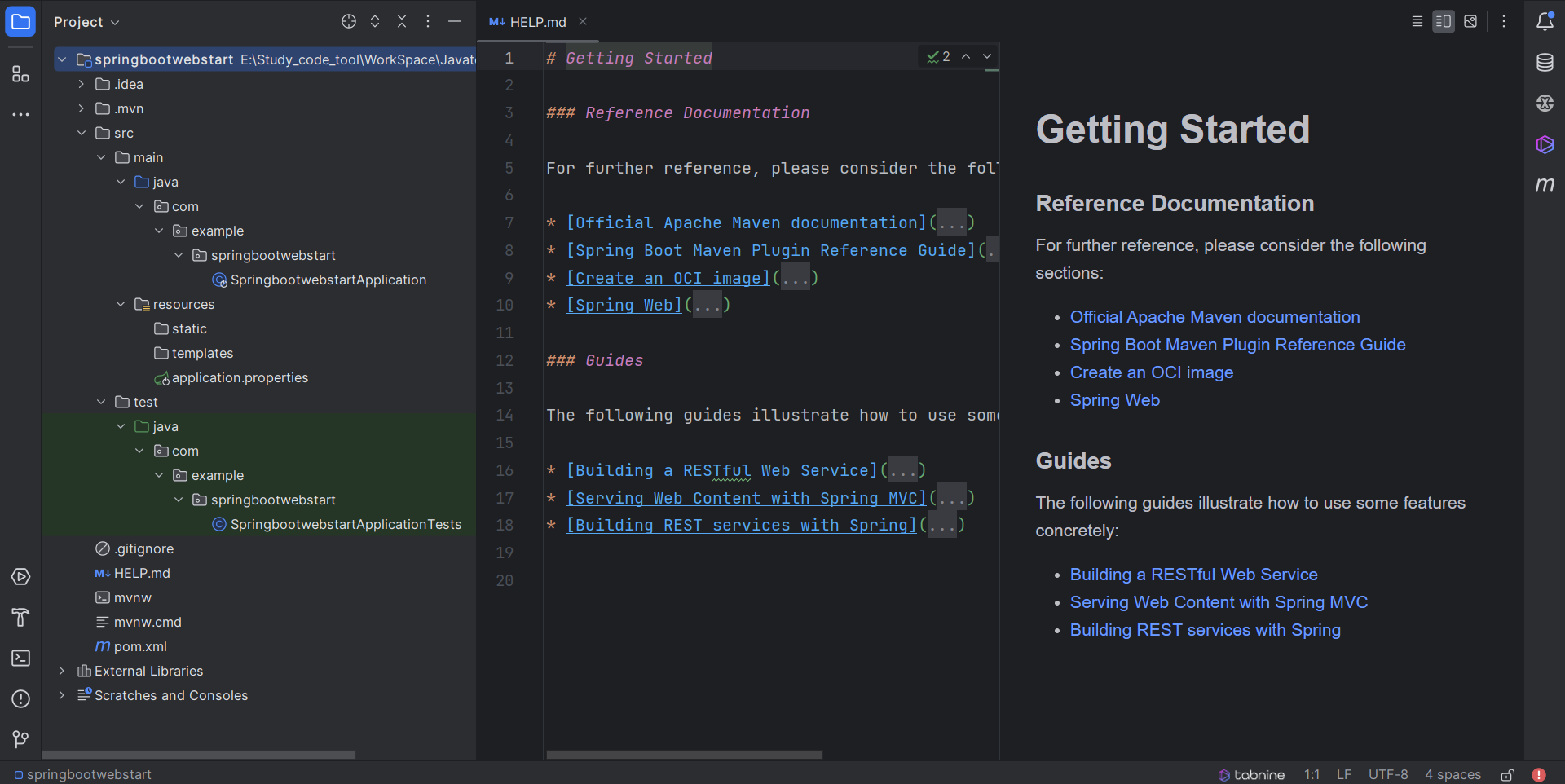Change 4 spaces indent setting

pos(1453,774)
